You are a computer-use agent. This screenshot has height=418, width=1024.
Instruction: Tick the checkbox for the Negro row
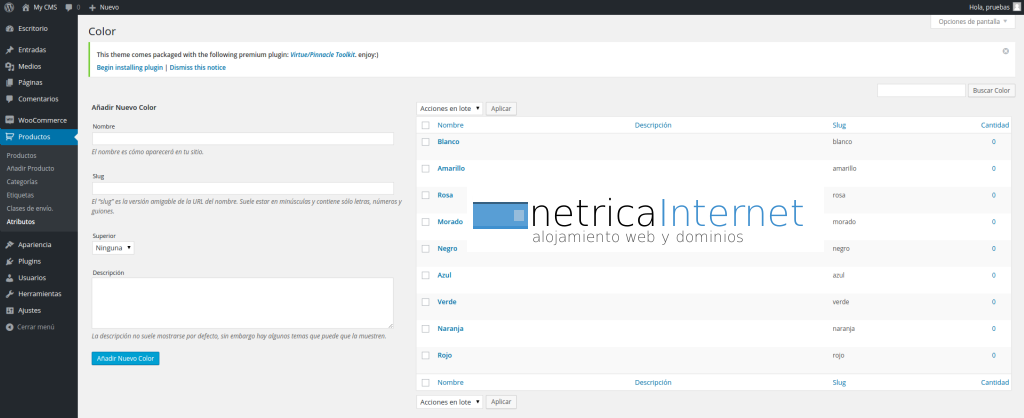(x=426, y=248)
